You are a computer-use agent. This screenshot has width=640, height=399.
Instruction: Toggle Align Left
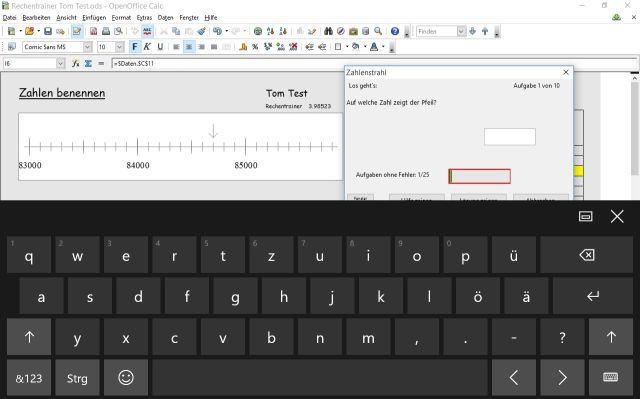176,47
